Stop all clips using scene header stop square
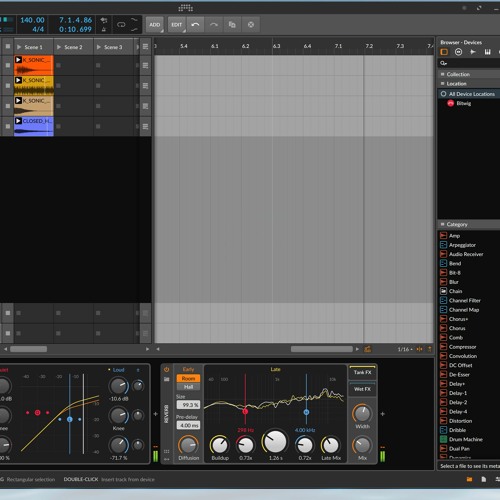 (x=8, y=46)
